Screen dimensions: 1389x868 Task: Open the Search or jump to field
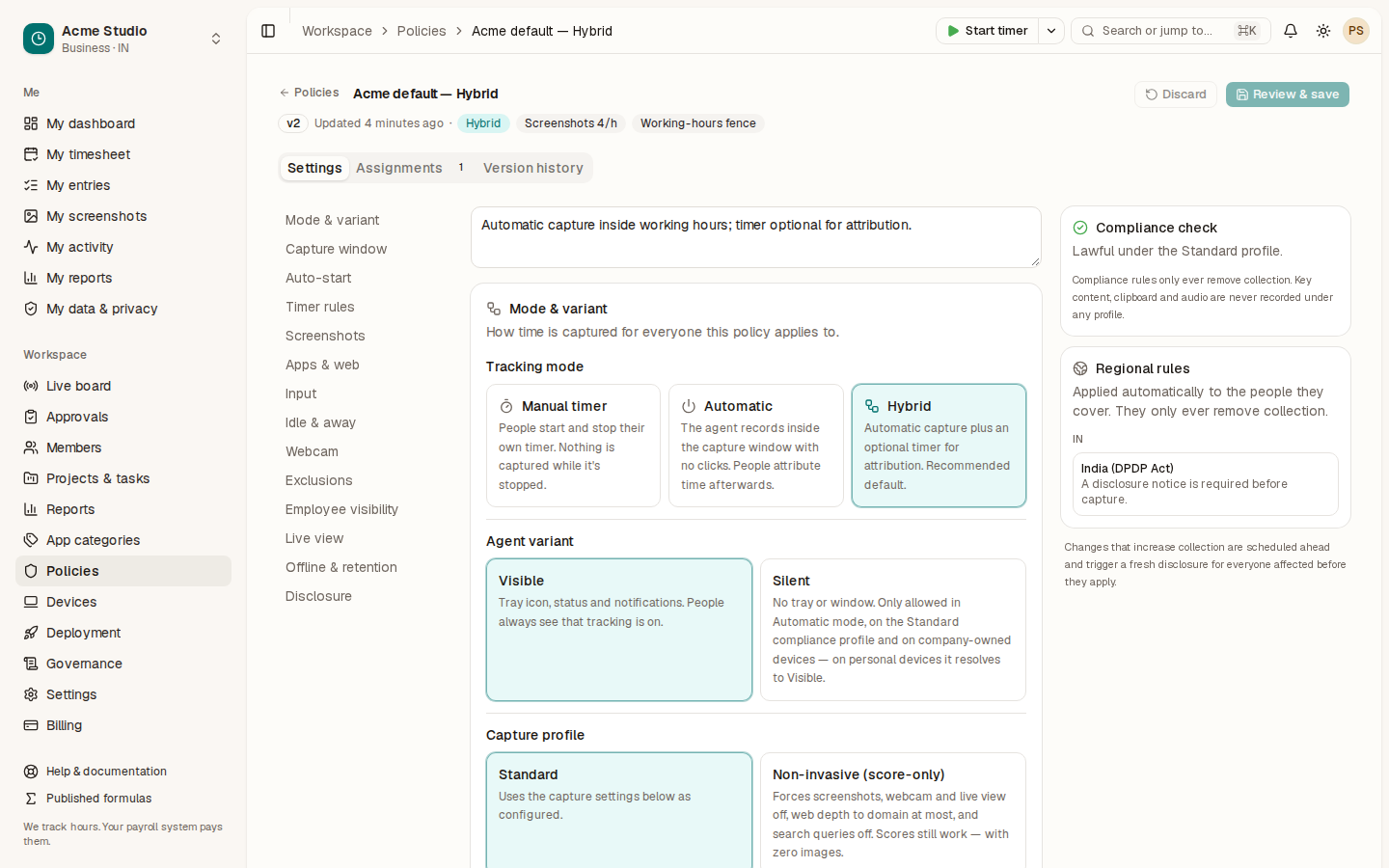click(1171, 31)
